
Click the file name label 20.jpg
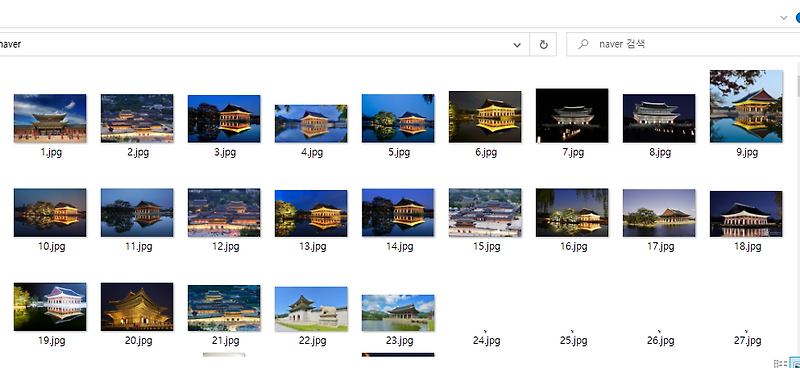click(138, 340)
